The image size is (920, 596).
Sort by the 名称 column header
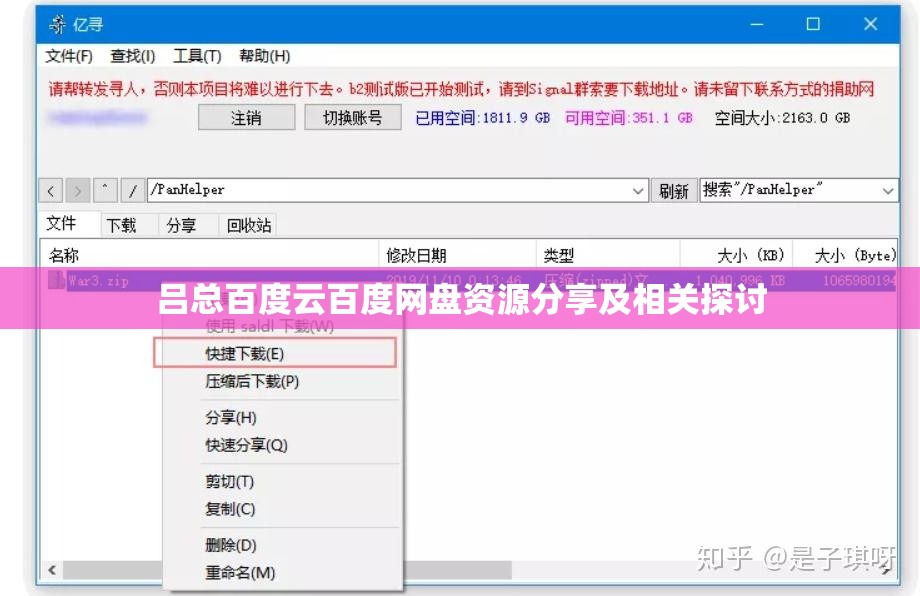[209, 255]
